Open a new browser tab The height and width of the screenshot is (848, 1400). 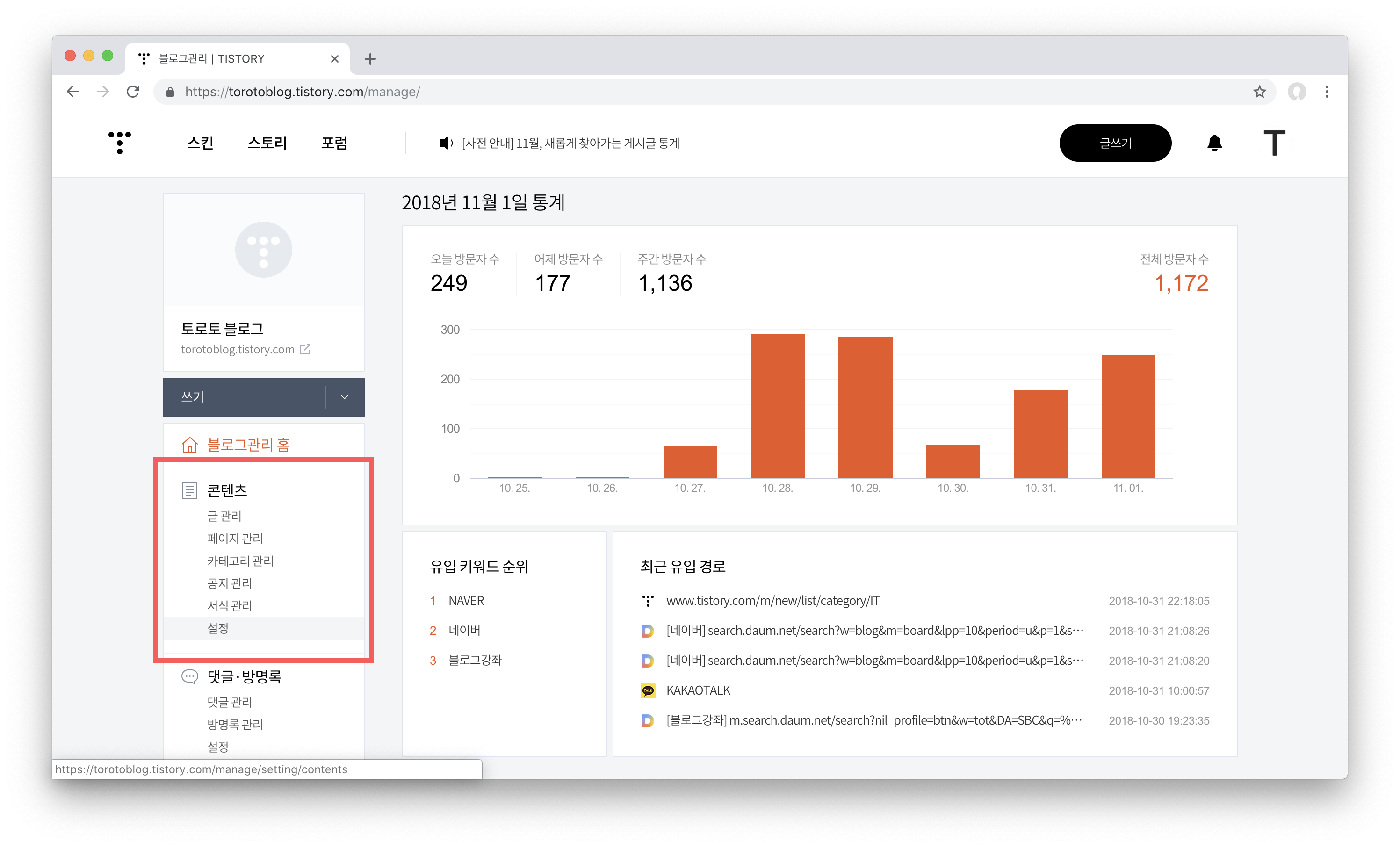[370, 58]
